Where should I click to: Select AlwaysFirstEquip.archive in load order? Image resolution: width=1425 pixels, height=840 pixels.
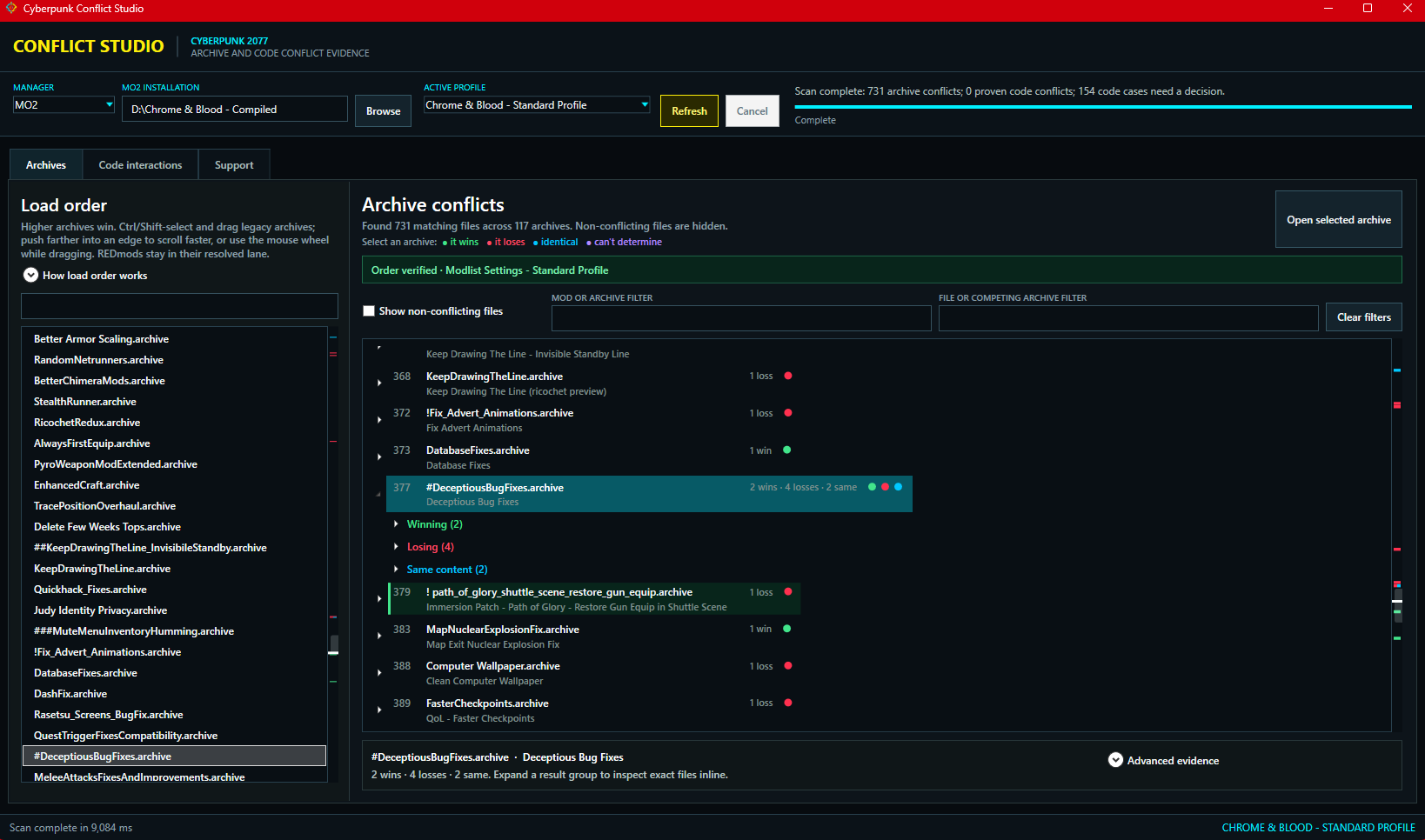pos(174,443)
